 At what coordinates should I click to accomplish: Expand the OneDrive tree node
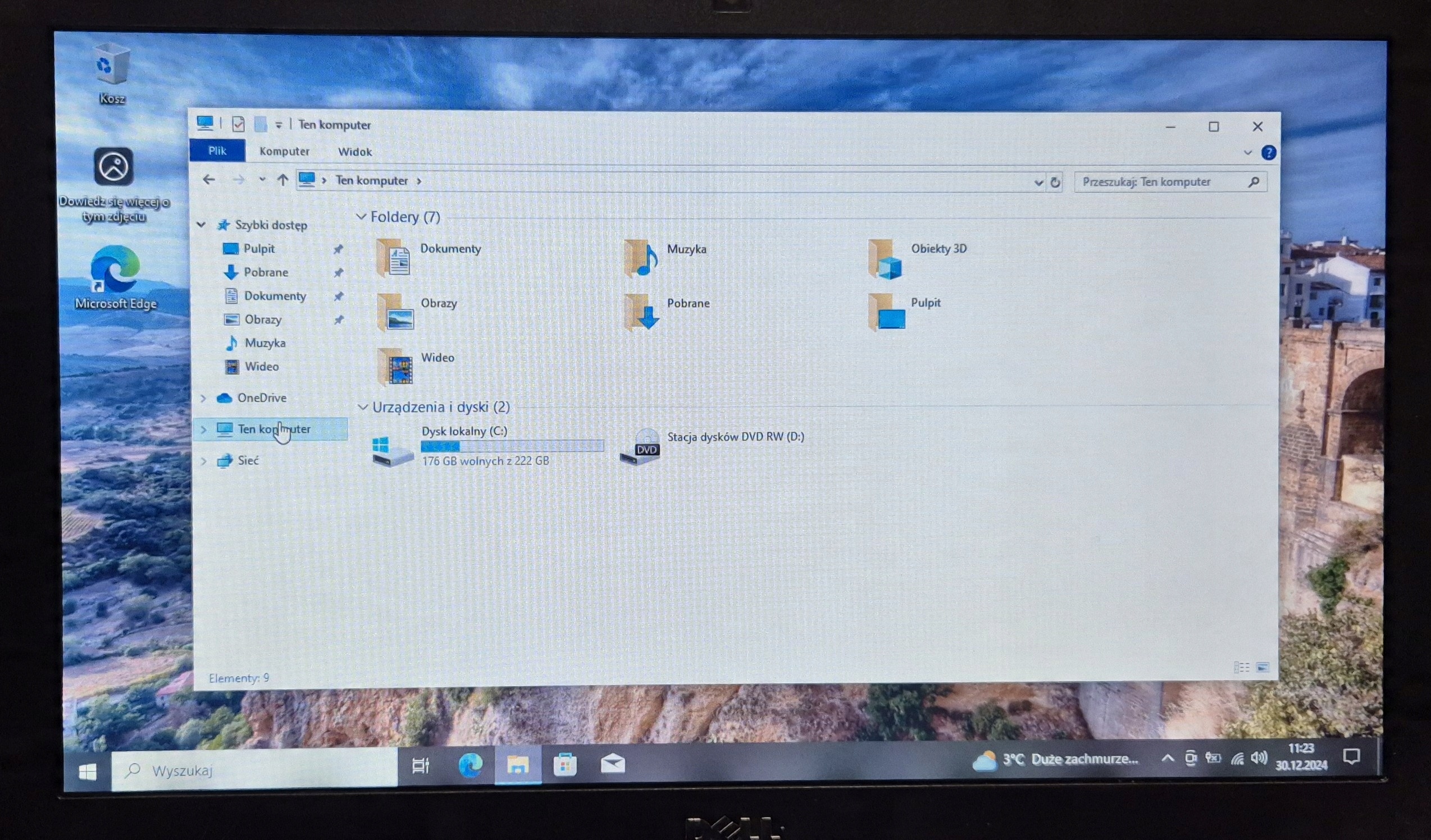click(203, 399)
